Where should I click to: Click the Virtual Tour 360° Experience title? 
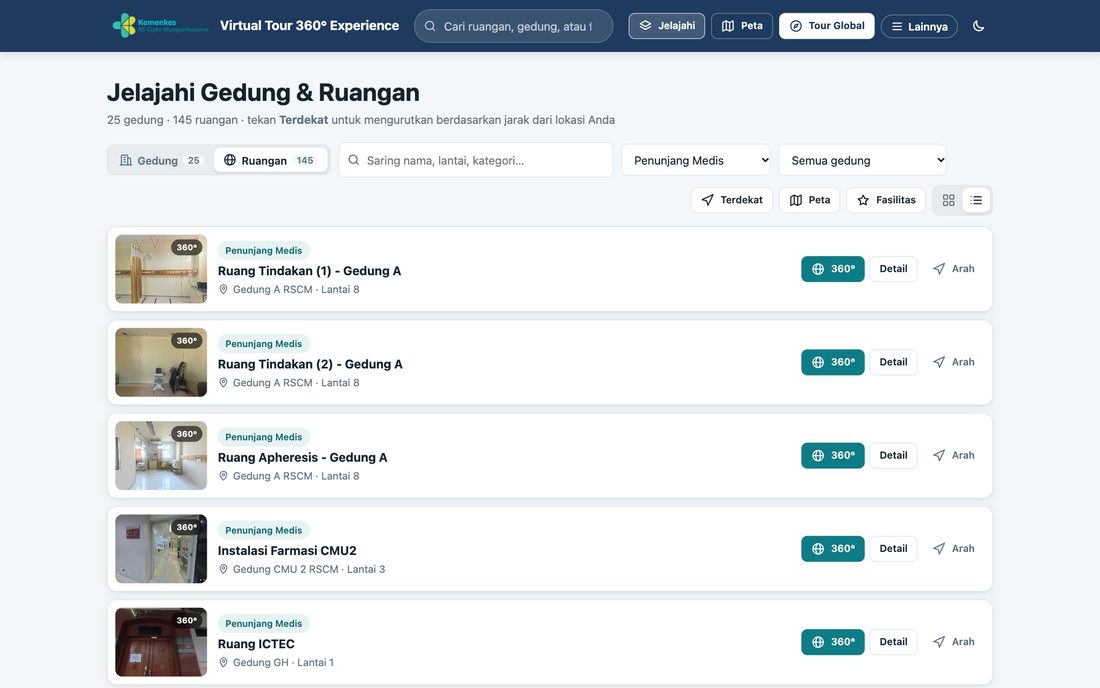click(309, 26)
